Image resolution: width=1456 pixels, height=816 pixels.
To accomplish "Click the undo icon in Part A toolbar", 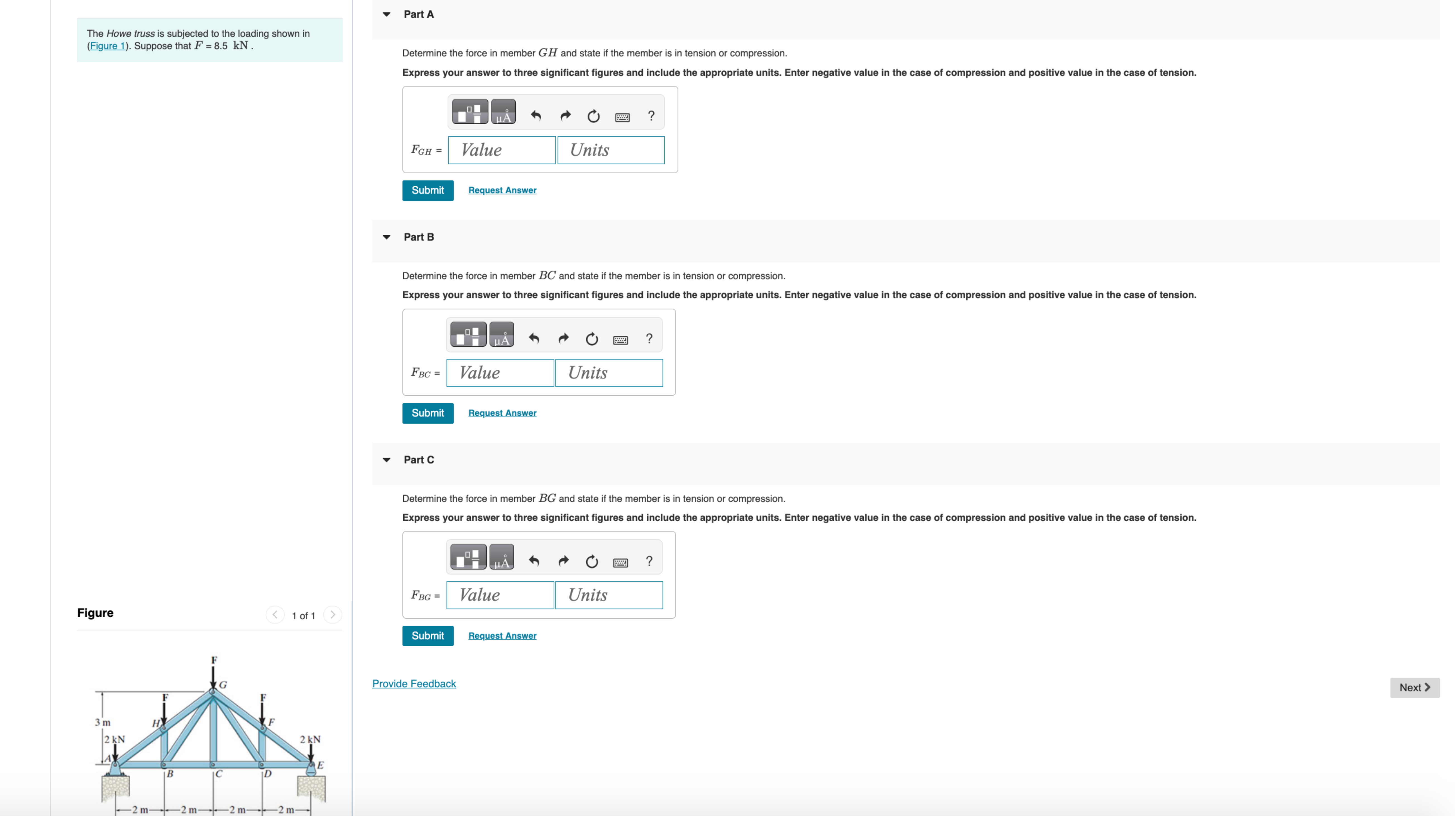I will pos(535,116).
